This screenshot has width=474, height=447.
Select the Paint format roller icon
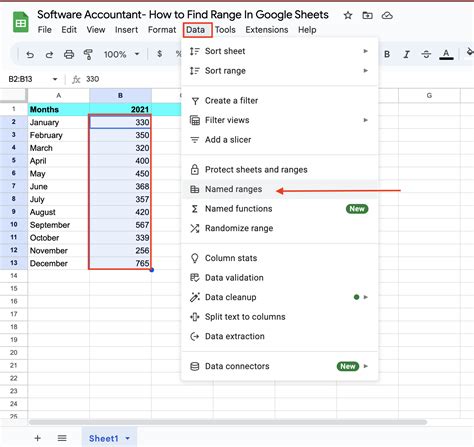click(x=88, y=54)
